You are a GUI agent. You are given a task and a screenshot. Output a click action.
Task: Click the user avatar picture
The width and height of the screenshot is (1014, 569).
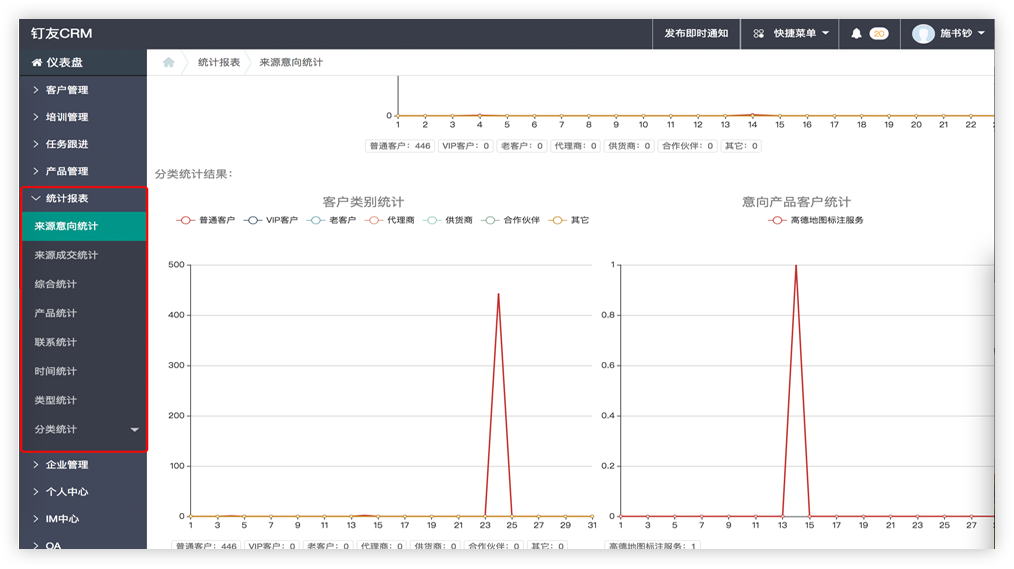click(x=923, y=34)
